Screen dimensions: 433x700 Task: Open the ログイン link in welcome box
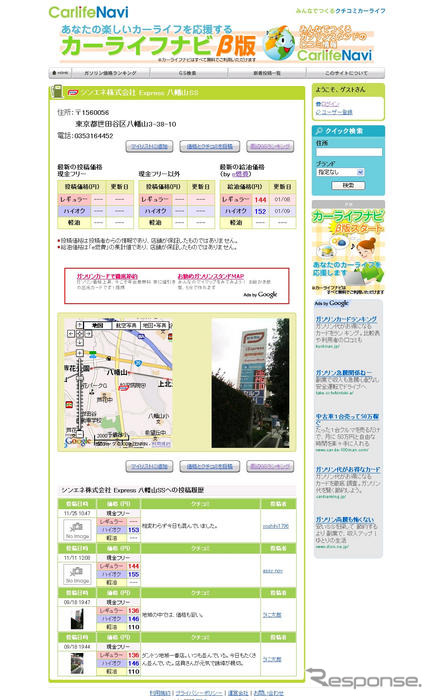330,104
